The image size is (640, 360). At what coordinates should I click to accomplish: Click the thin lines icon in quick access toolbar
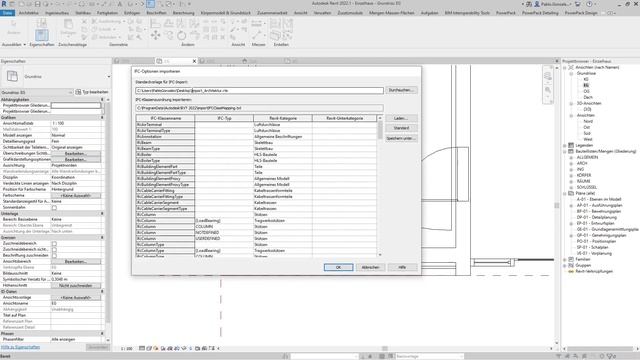(151, 4)
